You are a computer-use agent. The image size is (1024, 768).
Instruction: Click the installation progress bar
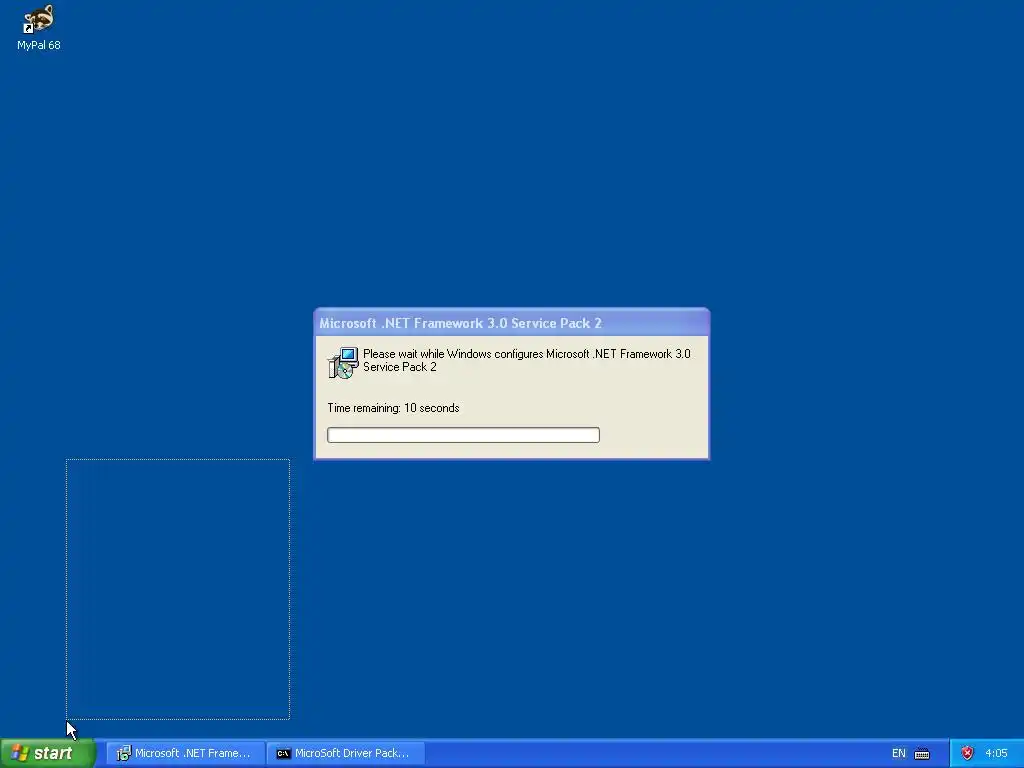pos(463,435)
